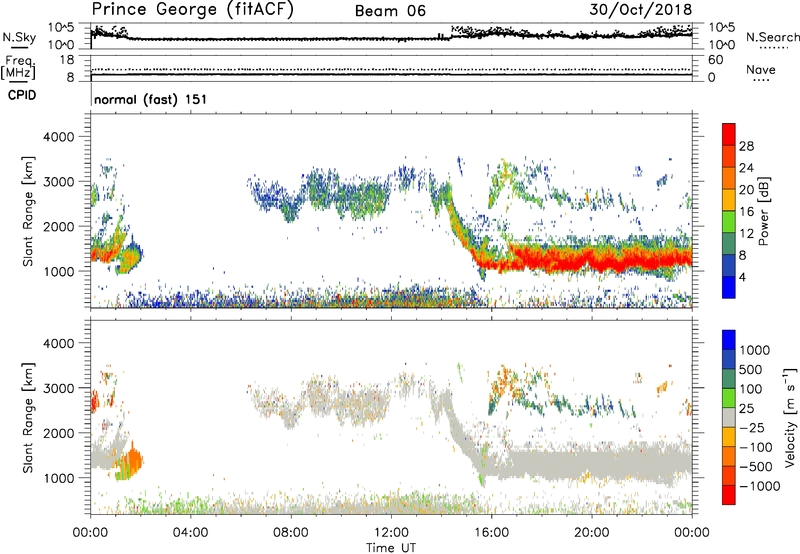Click the "N.Search" legend label
This screenshot has width=800, height=554.
pyautogui.click(x=773, y=37)
